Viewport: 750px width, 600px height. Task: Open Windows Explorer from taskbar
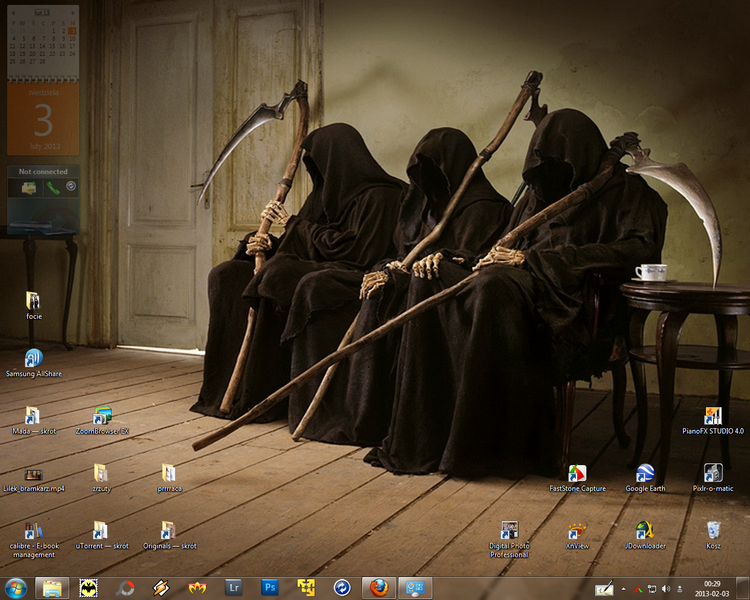(x=52, y=588)
